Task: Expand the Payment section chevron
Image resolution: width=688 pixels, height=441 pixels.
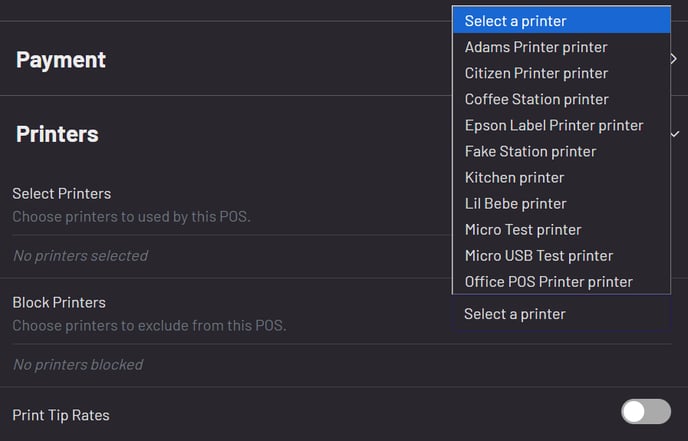Action: [674, 59]
